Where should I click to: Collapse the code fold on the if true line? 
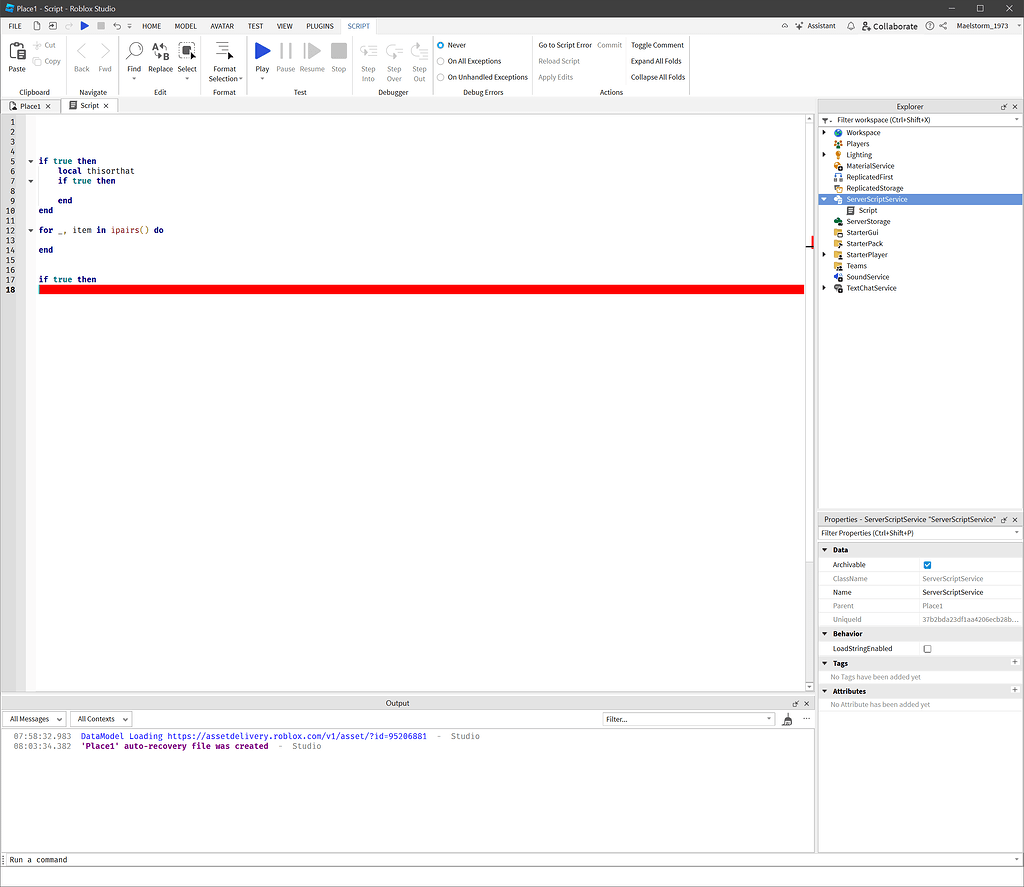pos(30,160)
